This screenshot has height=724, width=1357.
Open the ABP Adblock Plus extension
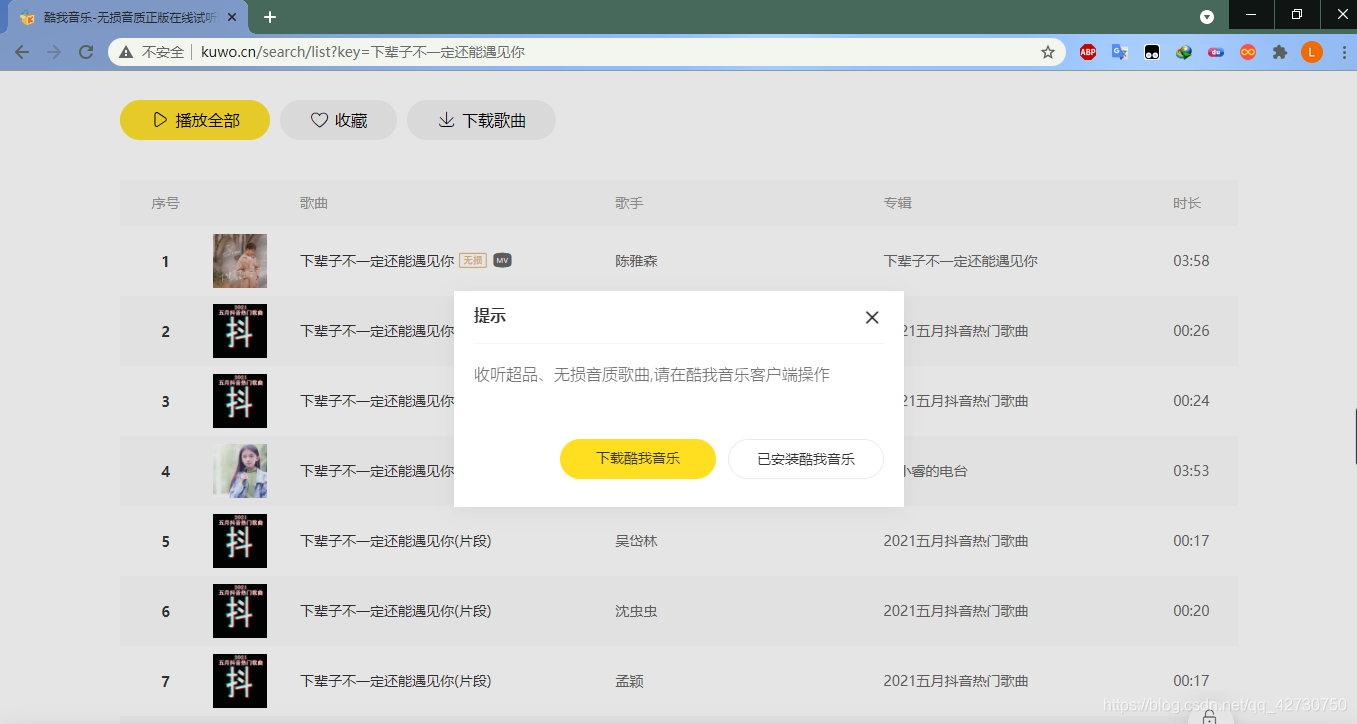[x=1088, y=52]
